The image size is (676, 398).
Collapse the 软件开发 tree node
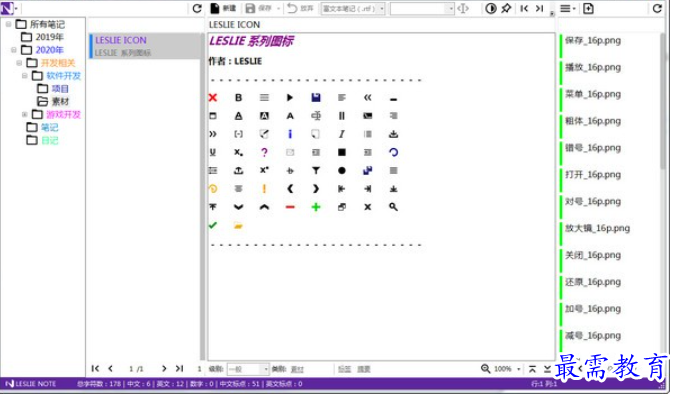point(25,75)
